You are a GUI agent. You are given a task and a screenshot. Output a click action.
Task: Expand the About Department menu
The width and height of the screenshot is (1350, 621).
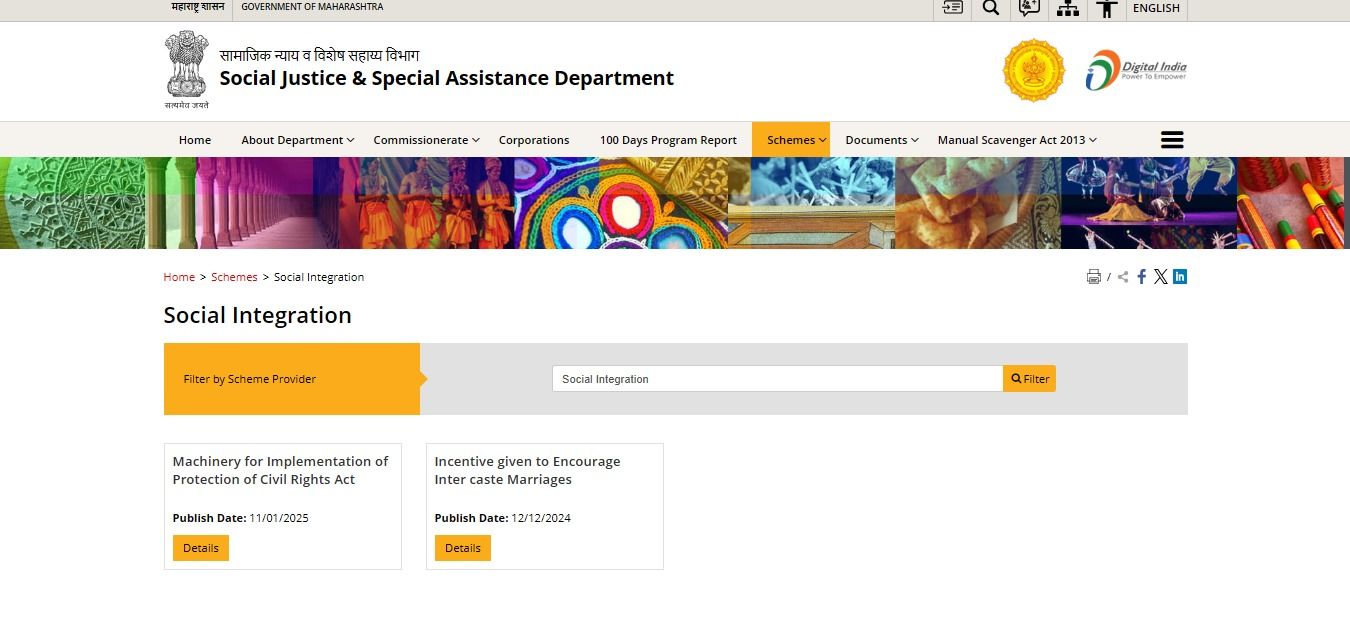297,140
